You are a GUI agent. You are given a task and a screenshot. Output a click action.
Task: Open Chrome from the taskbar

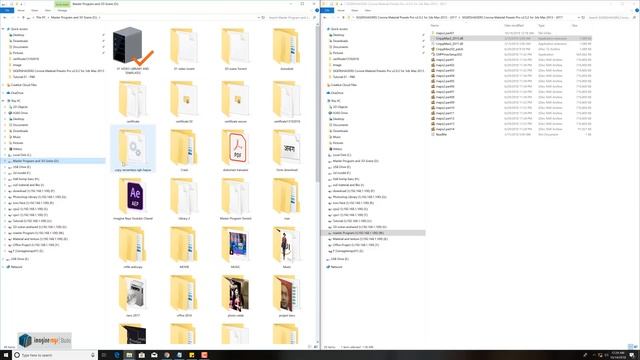pyautogui.click(x=167, y=355)
